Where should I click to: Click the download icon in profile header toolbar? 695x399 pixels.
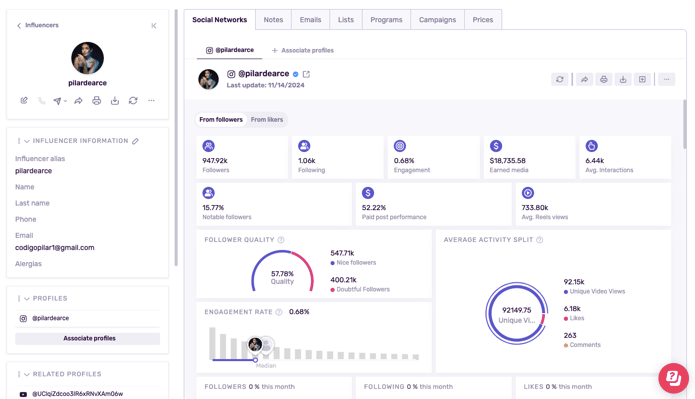click(x=623, y=79)
